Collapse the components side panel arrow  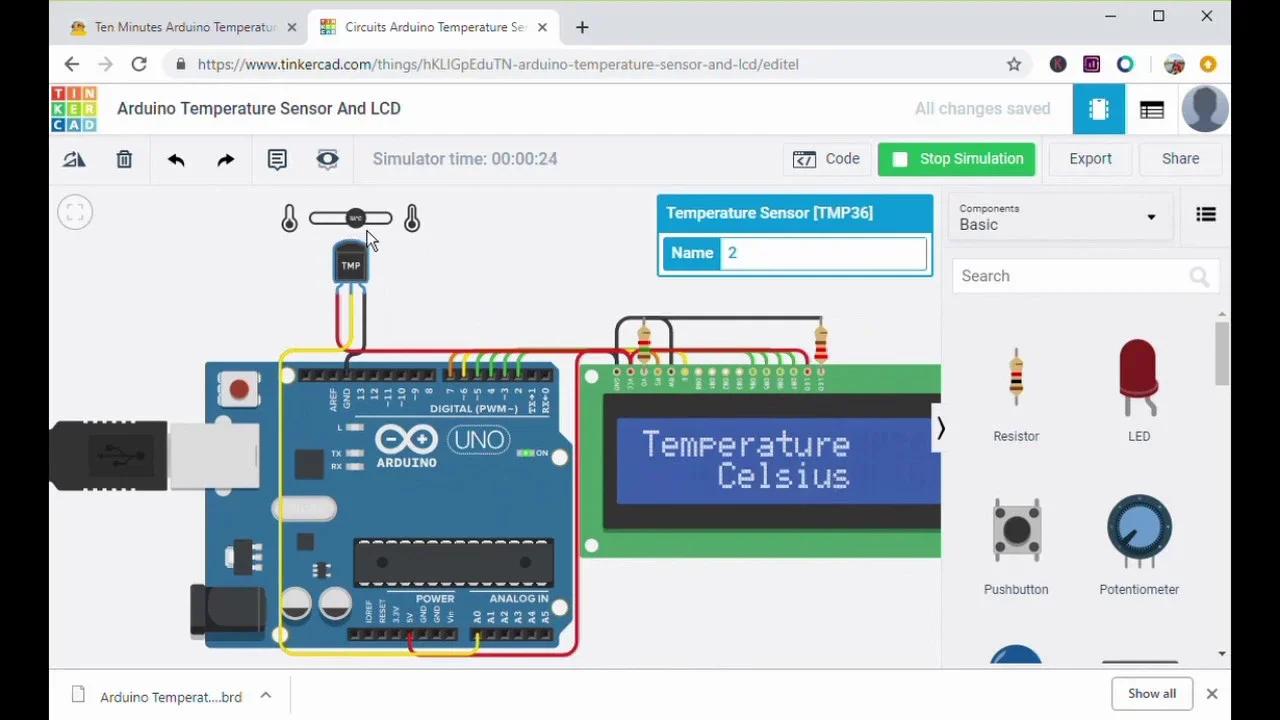[x=940, y=429]
